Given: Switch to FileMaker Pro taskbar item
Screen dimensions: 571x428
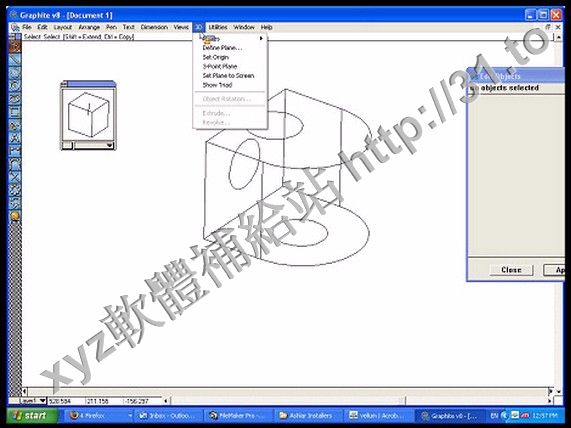Looking at the screenshot, I should click(238, 415).
